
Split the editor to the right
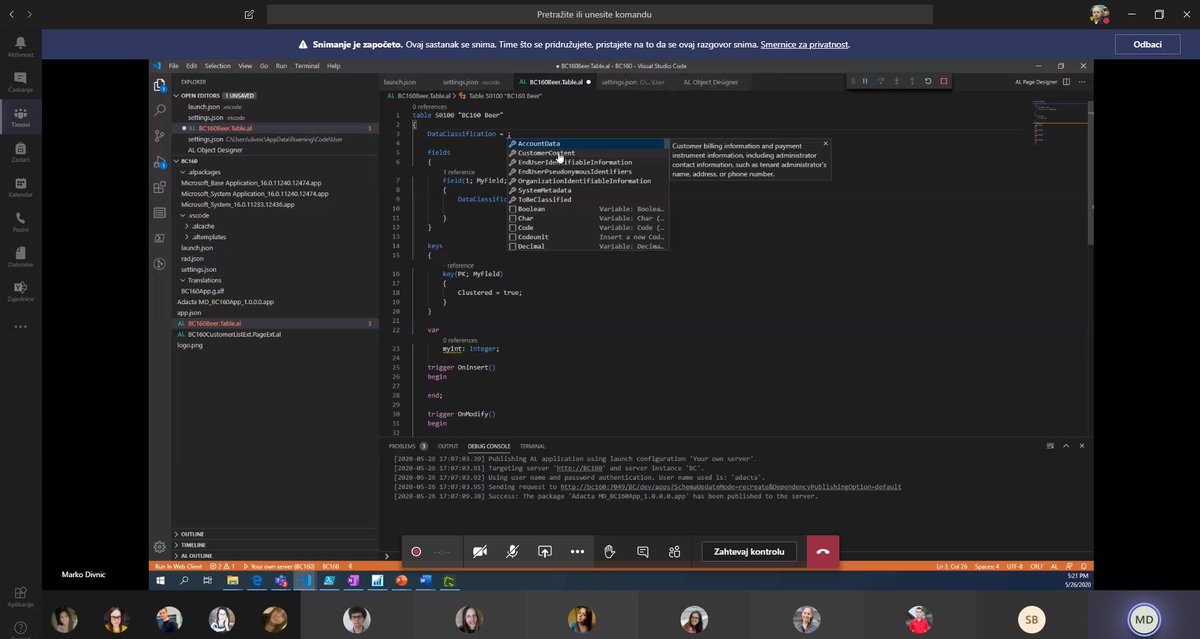click(1067, 82)
